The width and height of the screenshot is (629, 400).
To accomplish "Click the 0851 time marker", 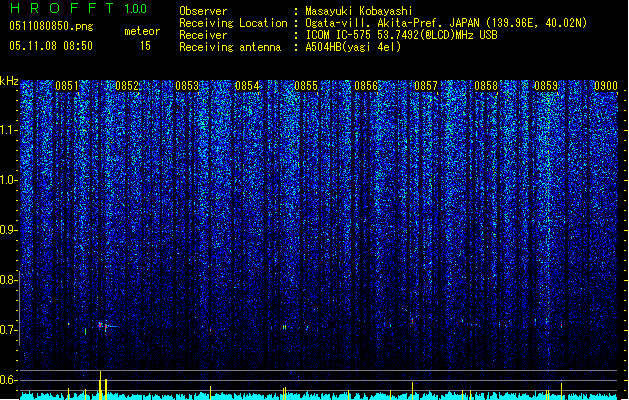I will pos(67,86).
